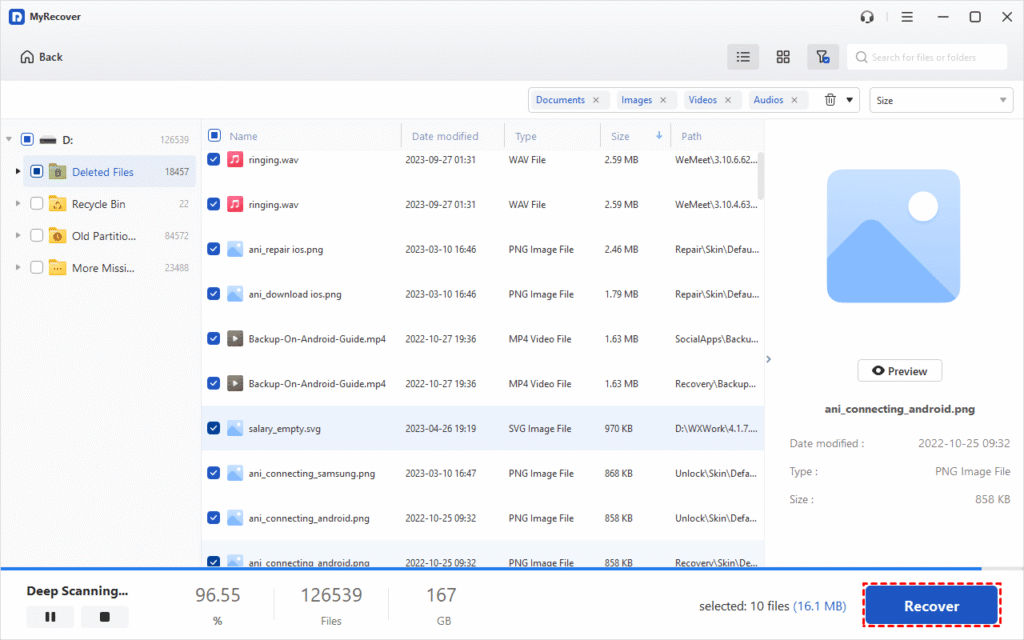Viewport: 1024px width, 640px height.
Task: Toggle the select-all checkbox in Name header
Action: [213, 134]
